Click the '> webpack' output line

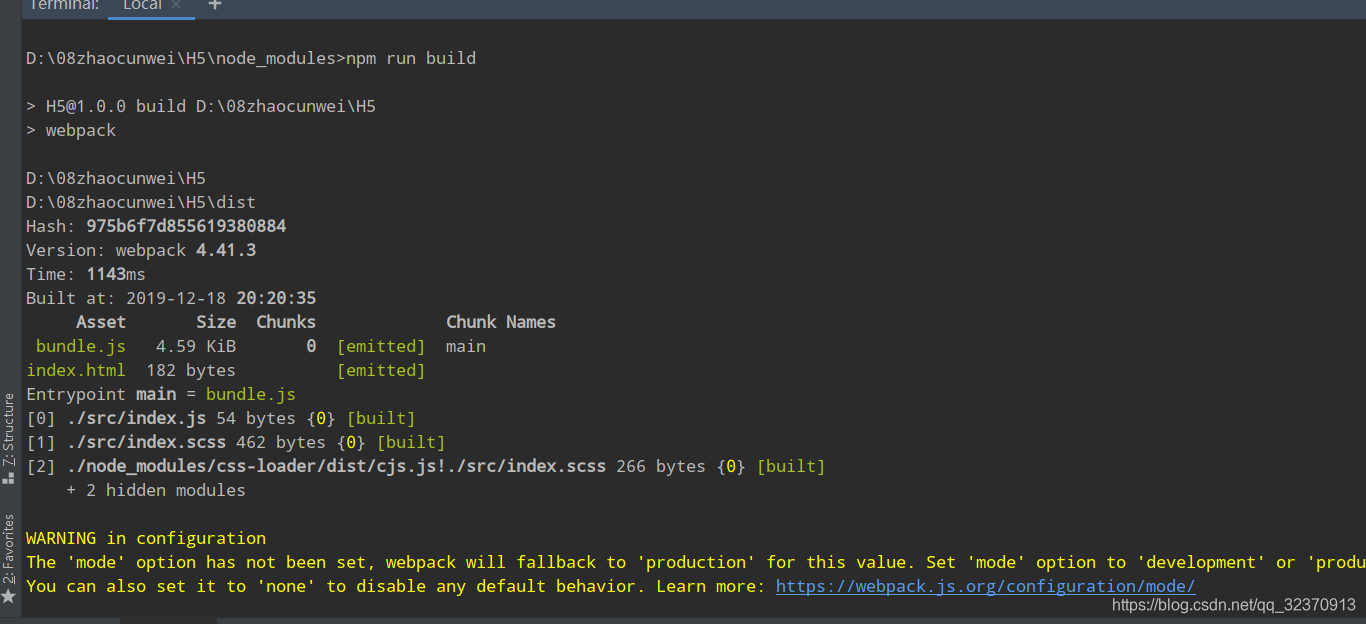click(71, 131)
